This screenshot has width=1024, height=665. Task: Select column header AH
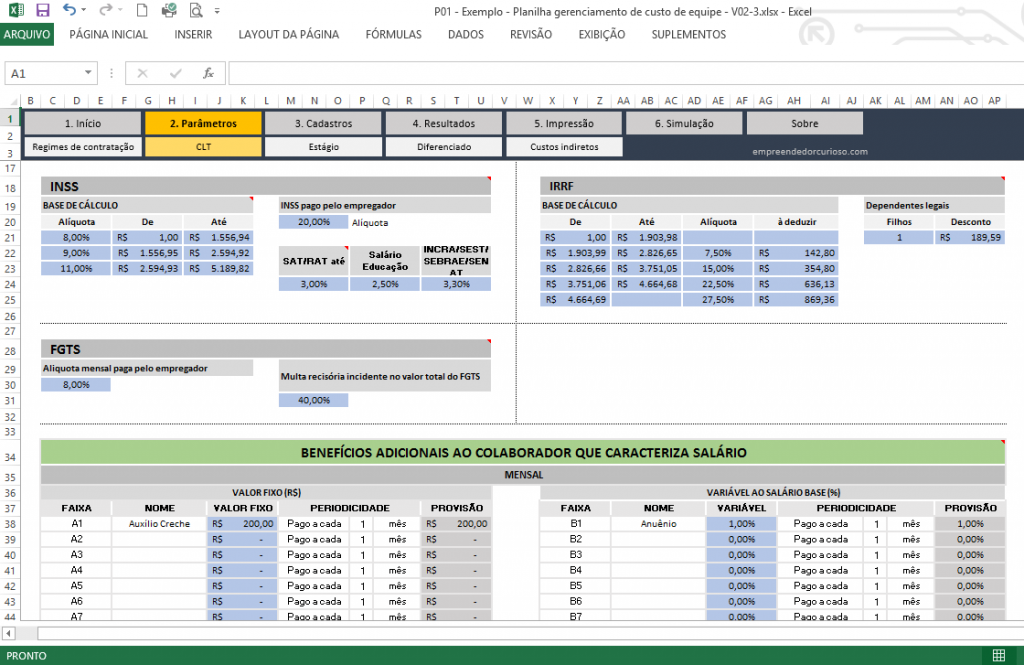point(793,101)
